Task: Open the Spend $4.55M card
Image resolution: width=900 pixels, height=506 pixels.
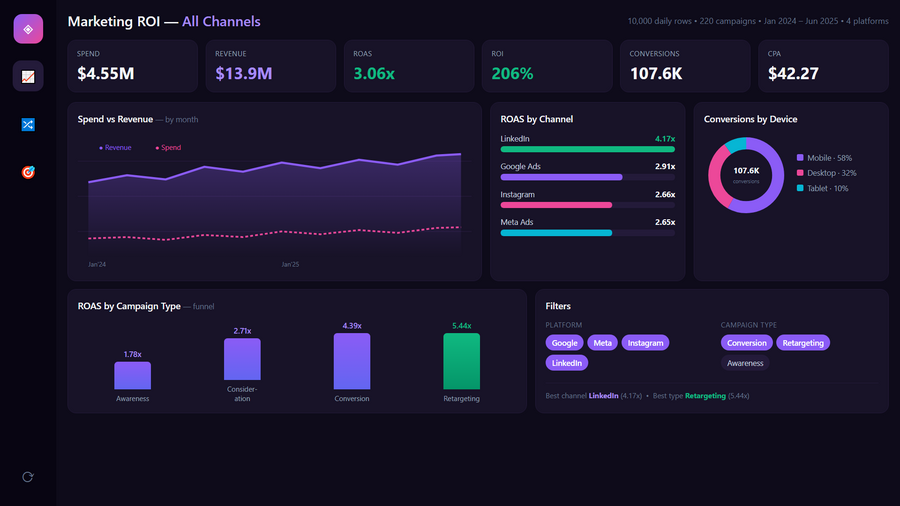Action: coord(133,66)
